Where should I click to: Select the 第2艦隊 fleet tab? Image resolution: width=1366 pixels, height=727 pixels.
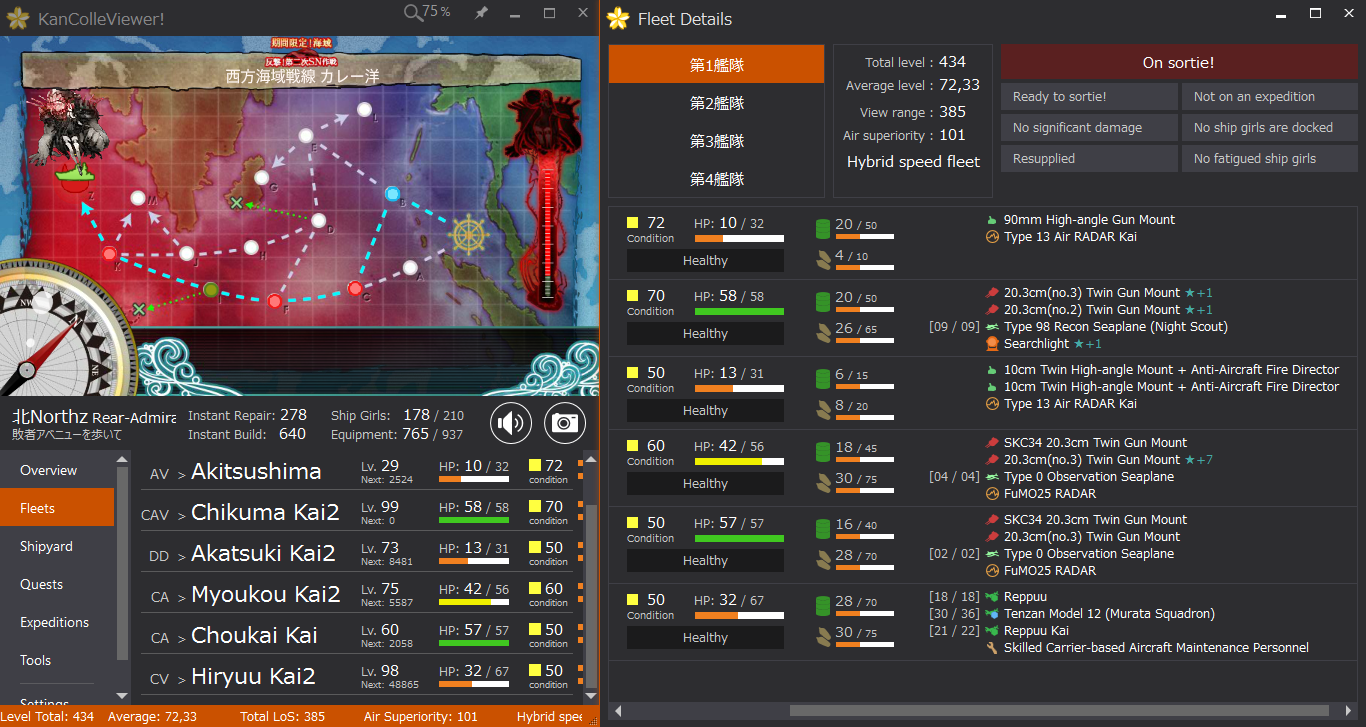717,103
